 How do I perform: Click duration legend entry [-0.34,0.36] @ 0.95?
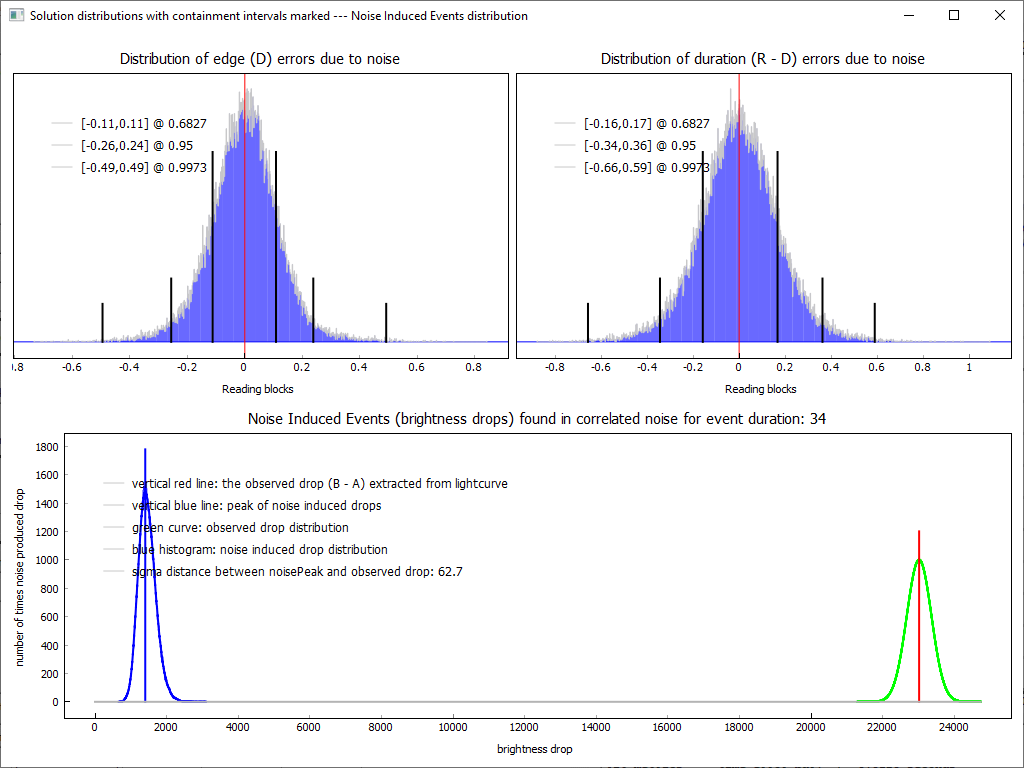(639, 146)
